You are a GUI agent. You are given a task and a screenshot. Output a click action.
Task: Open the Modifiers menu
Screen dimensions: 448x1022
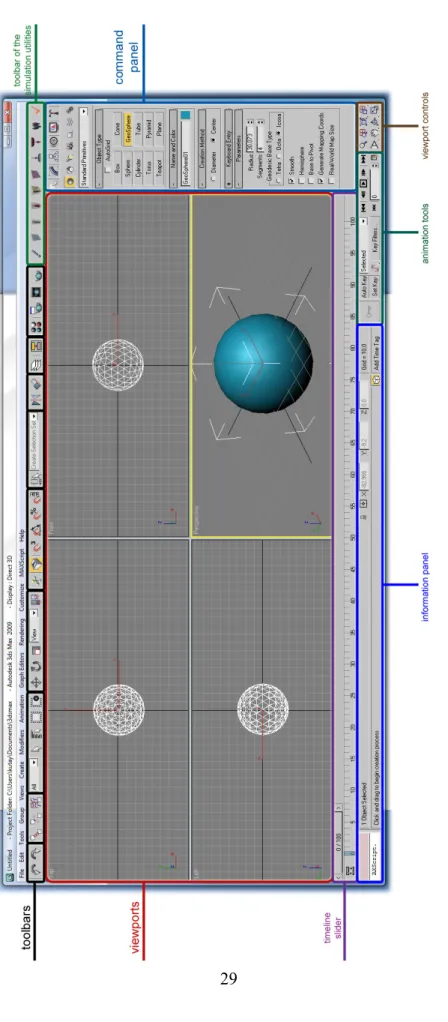tap(22, 742)
